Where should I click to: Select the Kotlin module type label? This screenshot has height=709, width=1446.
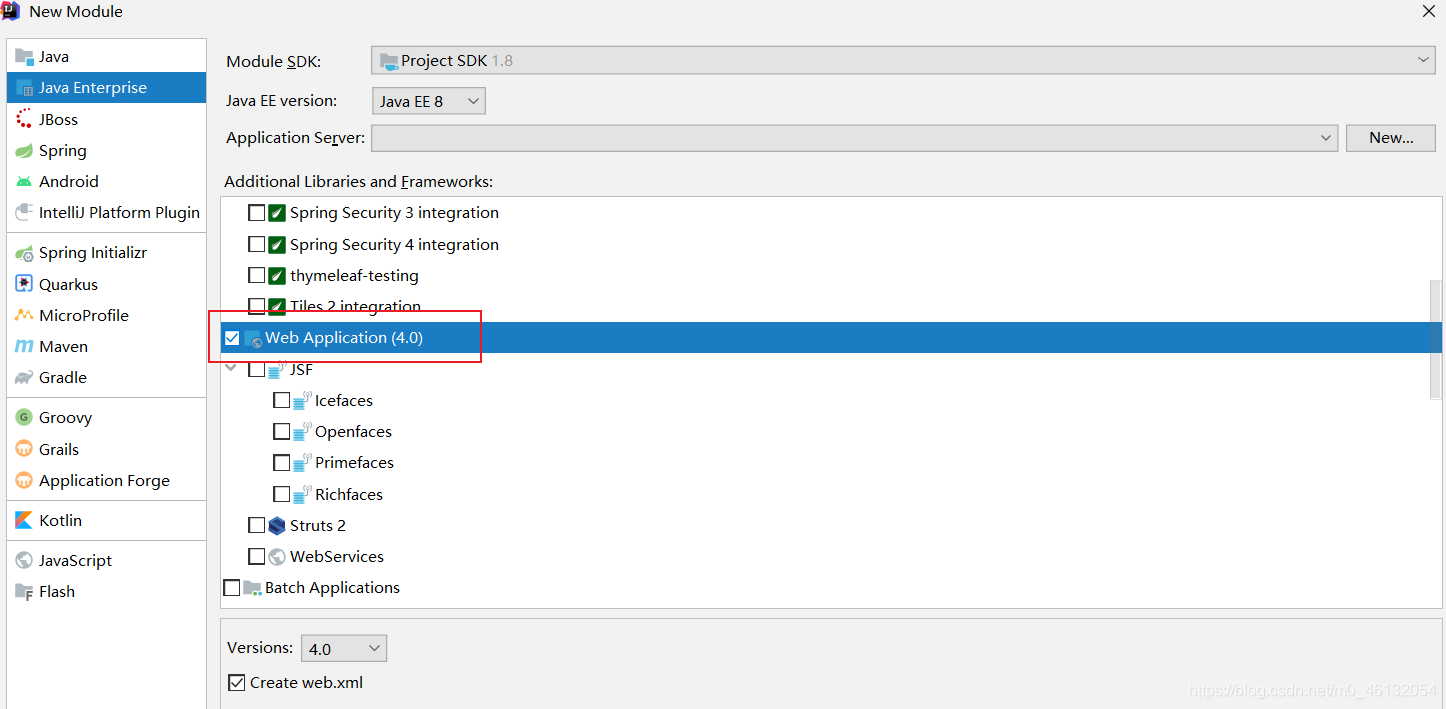[x=60, y=520]
